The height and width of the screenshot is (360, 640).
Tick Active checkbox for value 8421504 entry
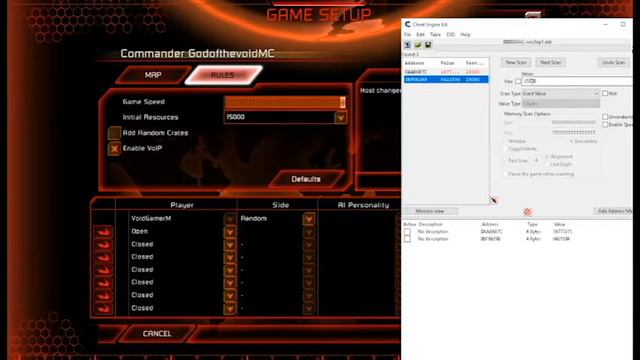tap(407, 239)
